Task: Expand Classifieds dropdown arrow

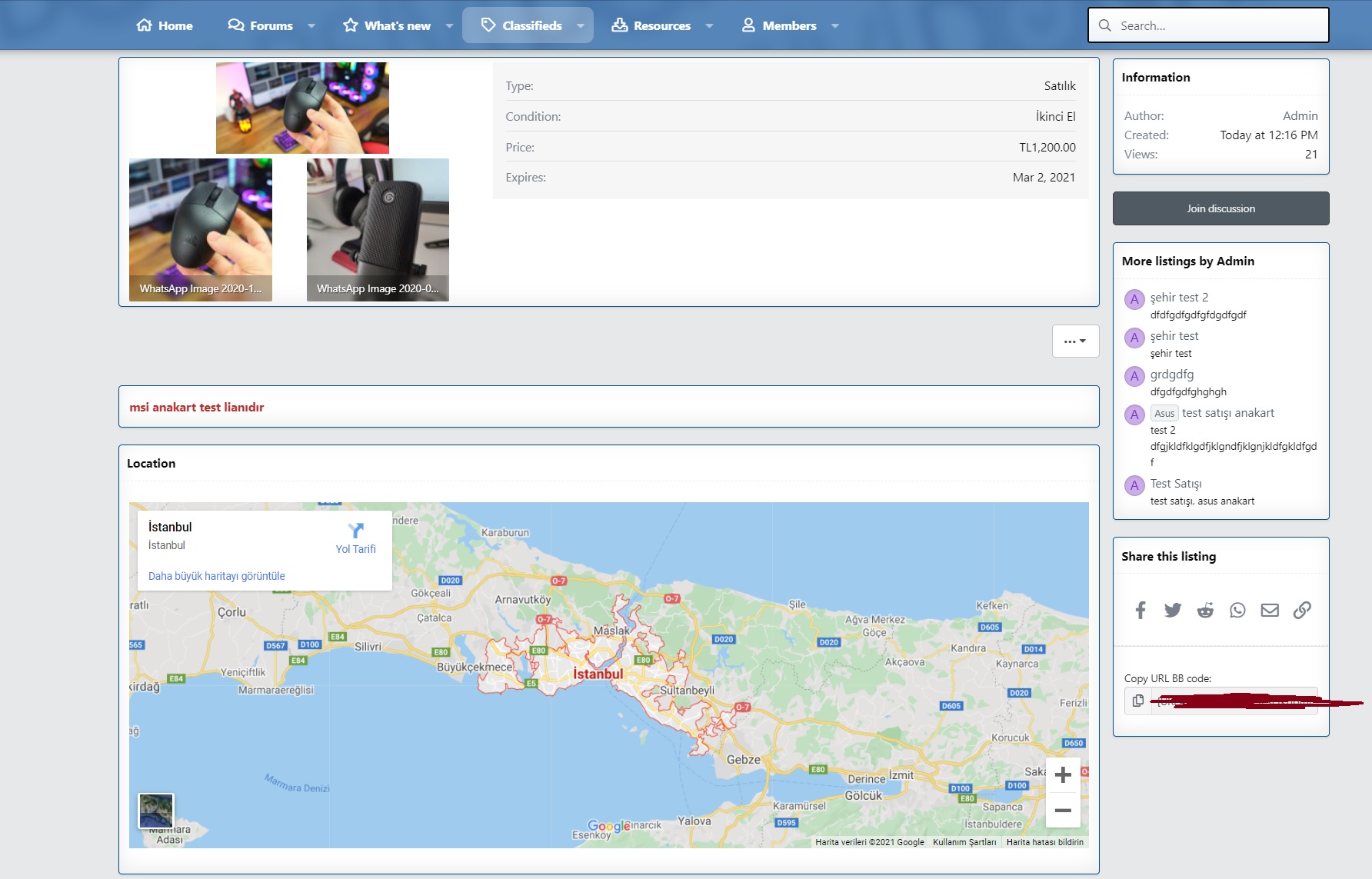Action: (581, 25)
